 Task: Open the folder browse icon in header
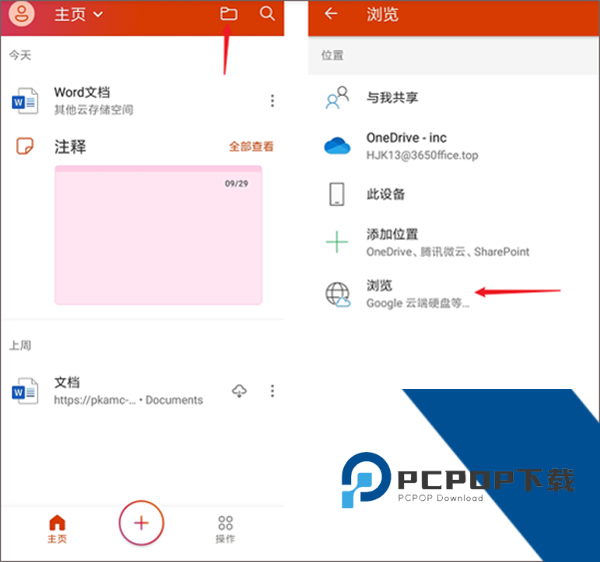228,14
